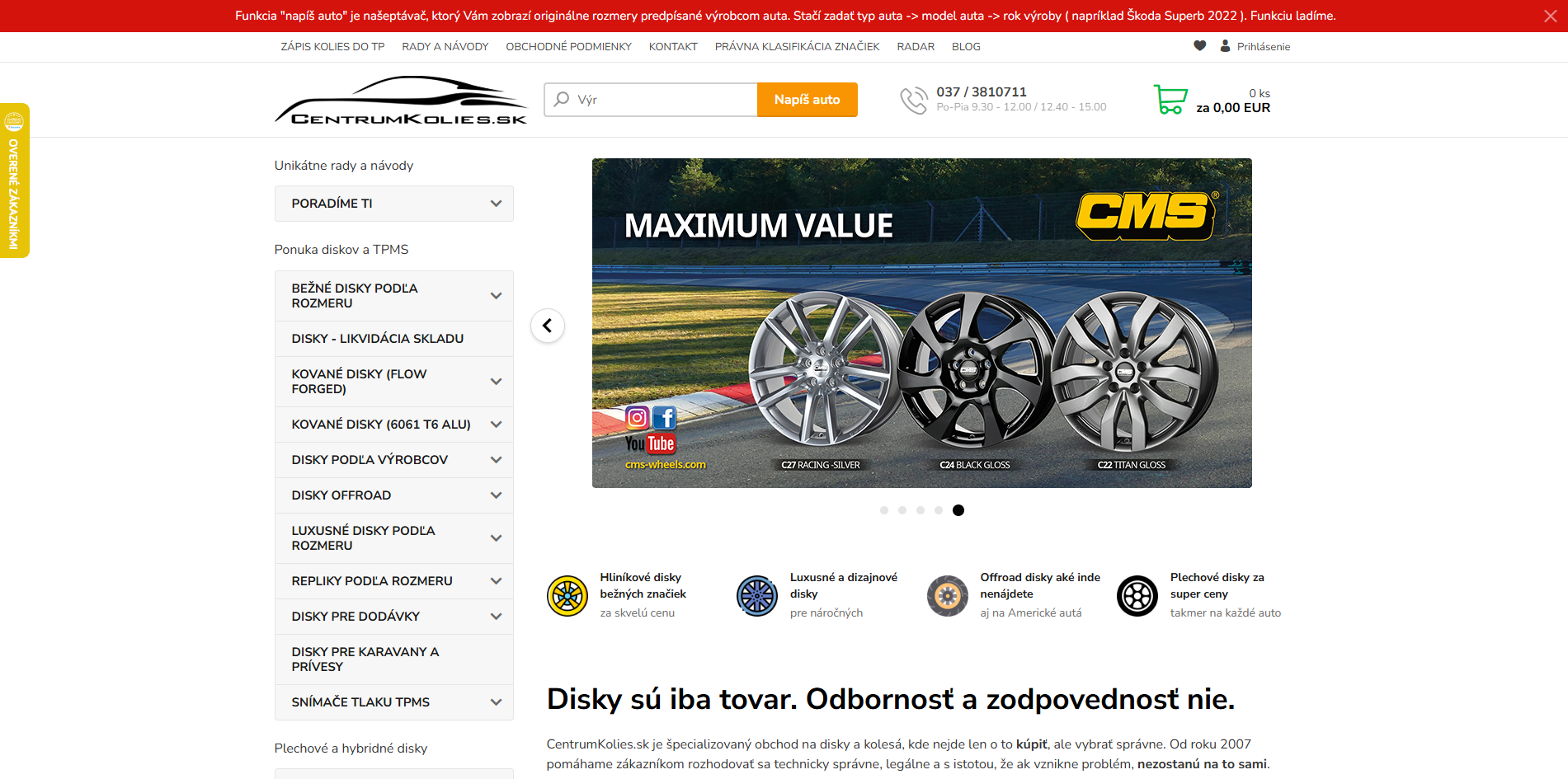Show the previous carousel slide

tap(548, 326)
